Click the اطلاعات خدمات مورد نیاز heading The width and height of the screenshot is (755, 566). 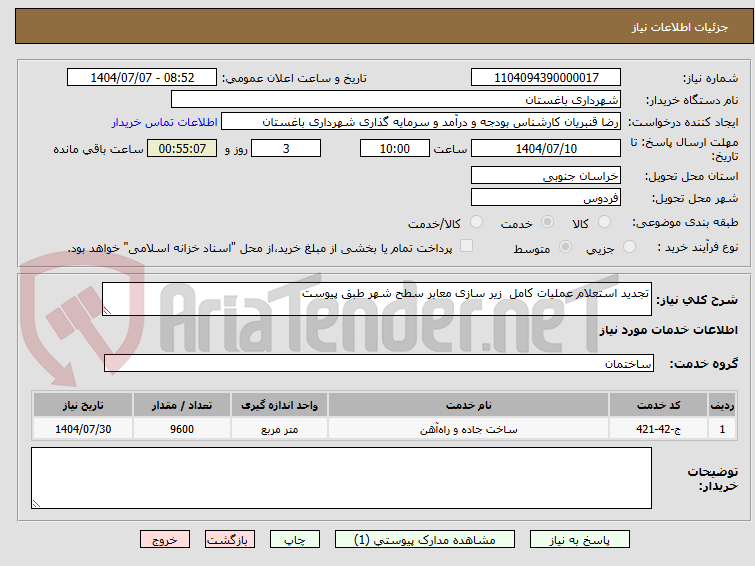[668, 330]
